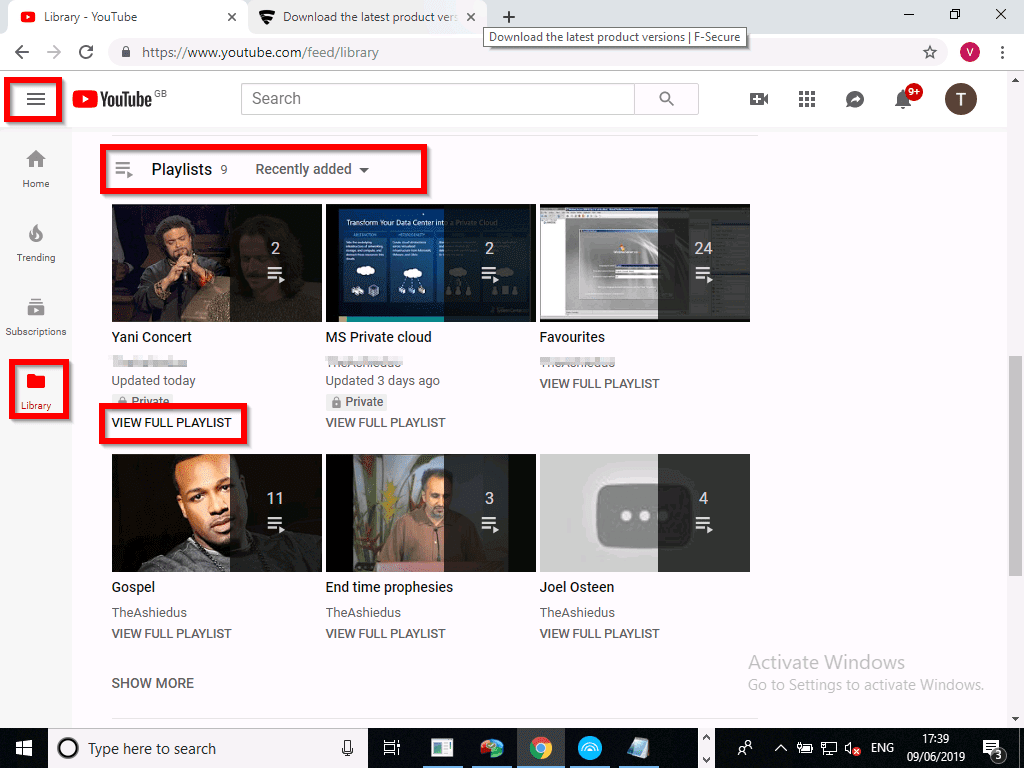Image resolution: width=1024 pixels, height=768 pixels.
Task: Show hidden system tray icons
Action: pos(780,748)
